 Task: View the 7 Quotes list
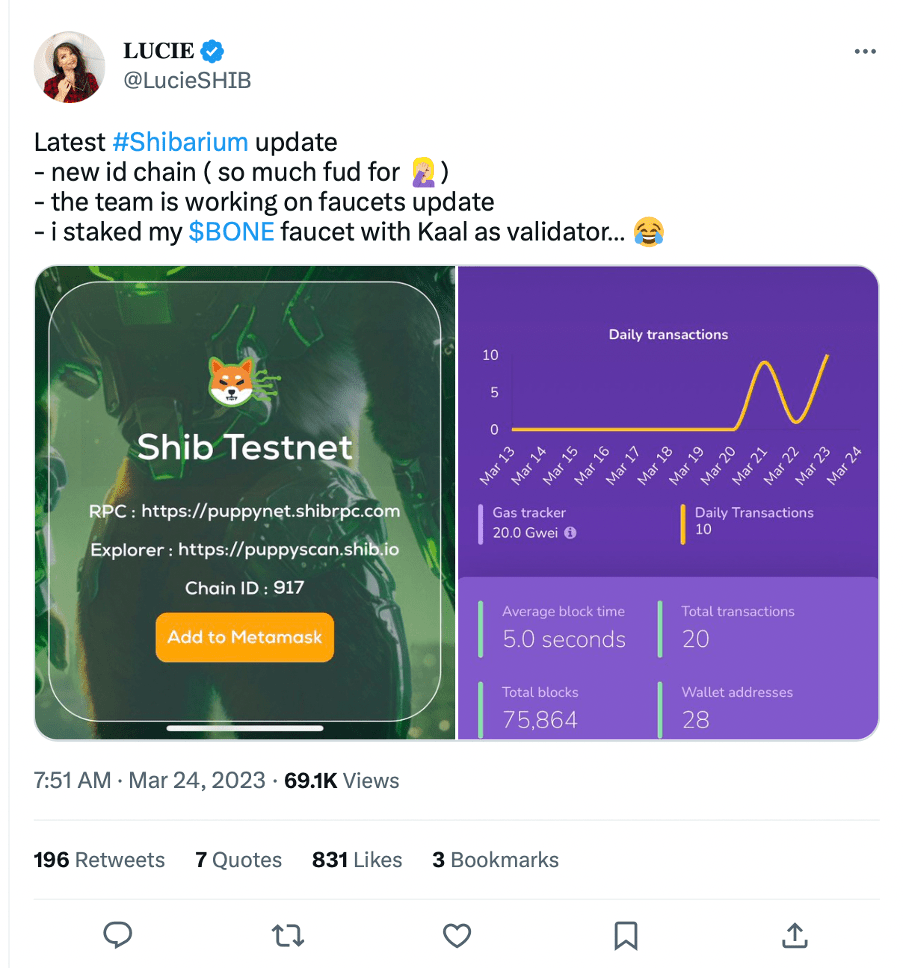point(238,860)
